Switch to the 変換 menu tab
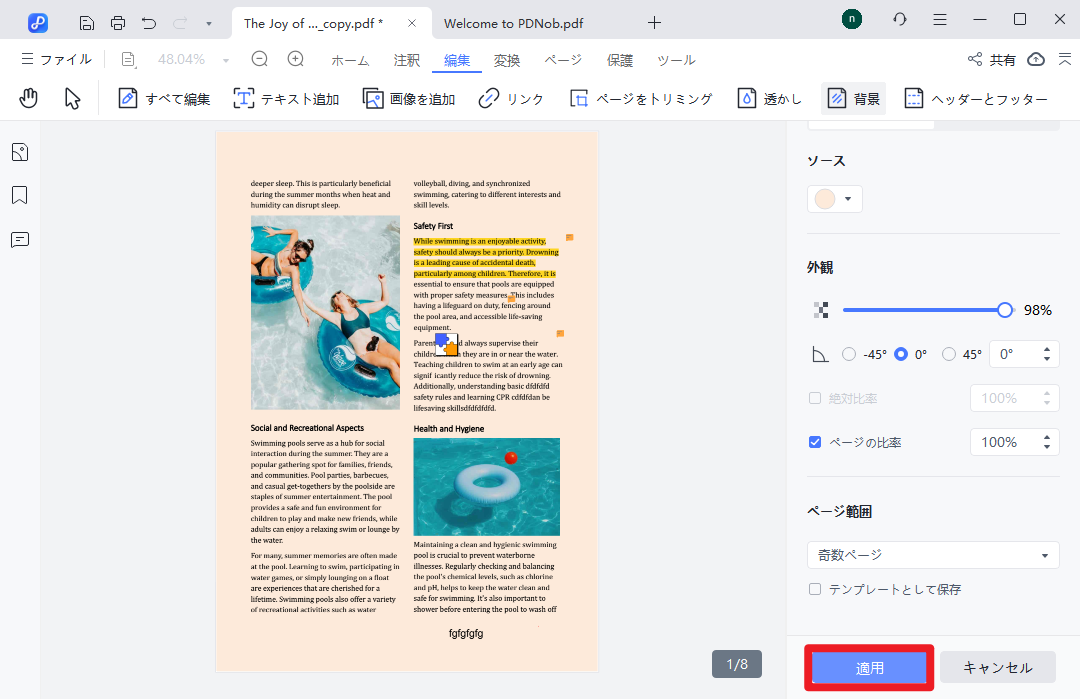This screenshot has height=699, width=1080. tap(507, 60)
